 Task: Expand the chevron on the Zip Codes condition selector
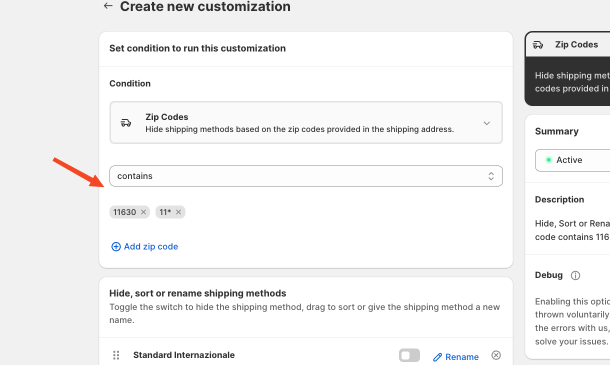click(487, 123)
